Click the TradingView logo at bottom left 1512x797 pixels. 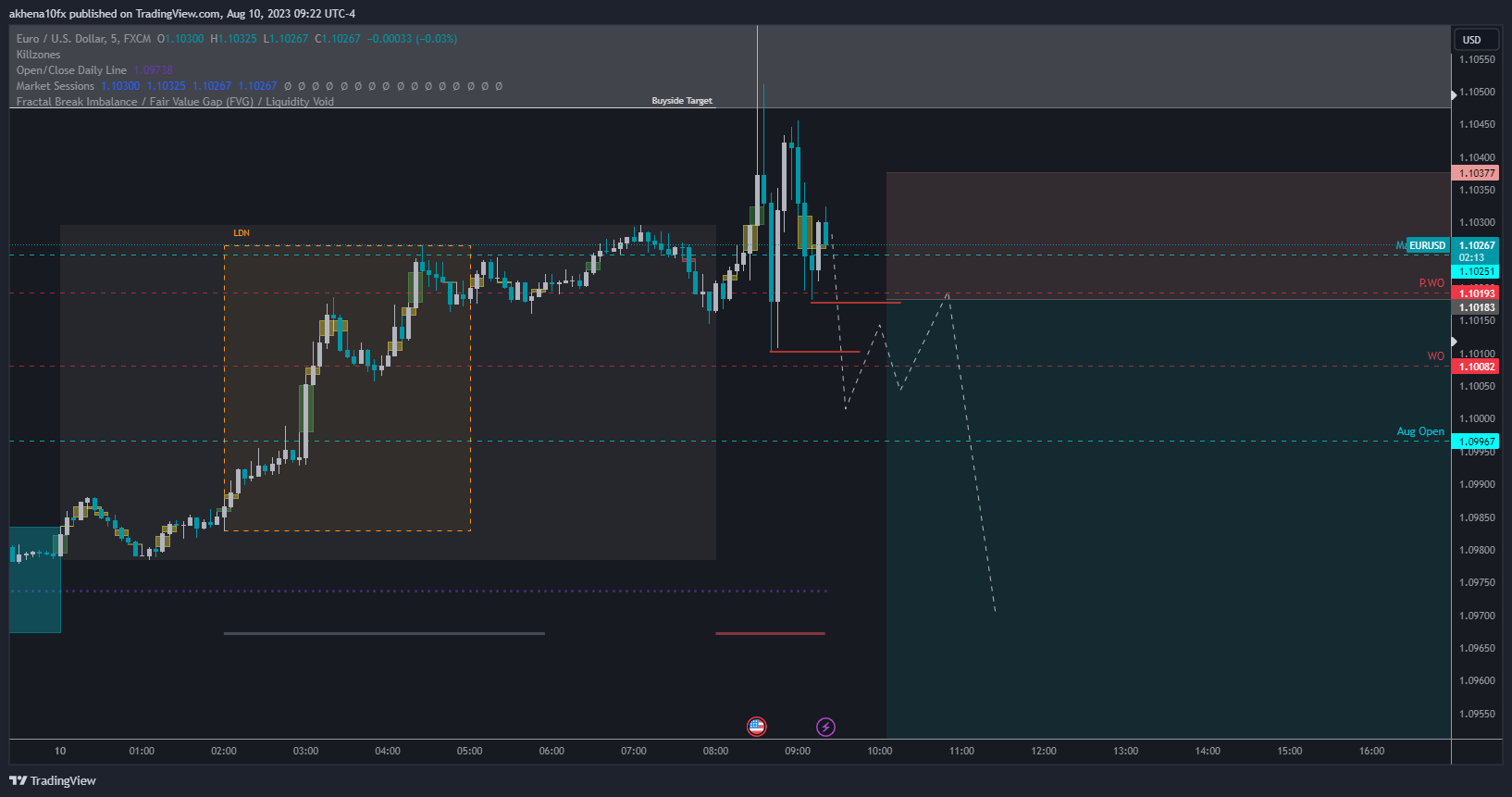click(53, 780)
